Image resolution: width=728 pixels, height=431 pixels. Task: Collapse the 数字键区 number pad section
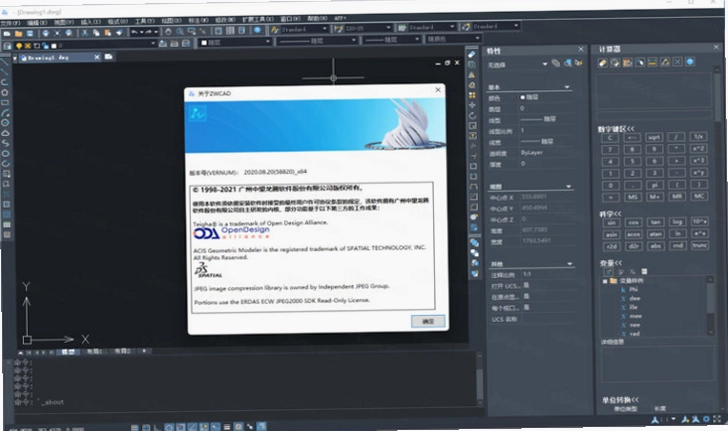coord(616,129)
